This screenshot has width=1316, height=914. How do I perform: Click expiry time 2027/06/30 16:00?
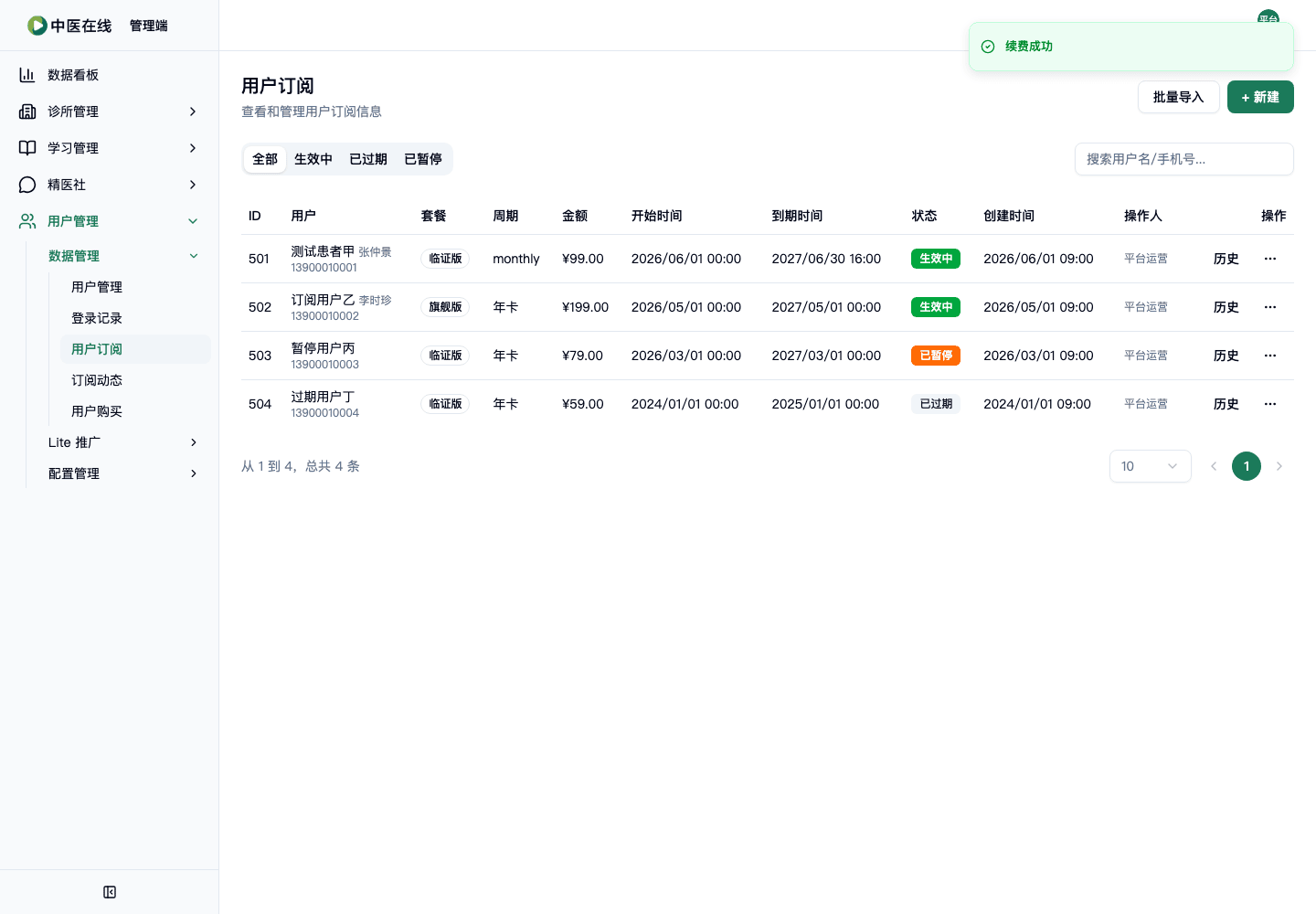[826, 259]
